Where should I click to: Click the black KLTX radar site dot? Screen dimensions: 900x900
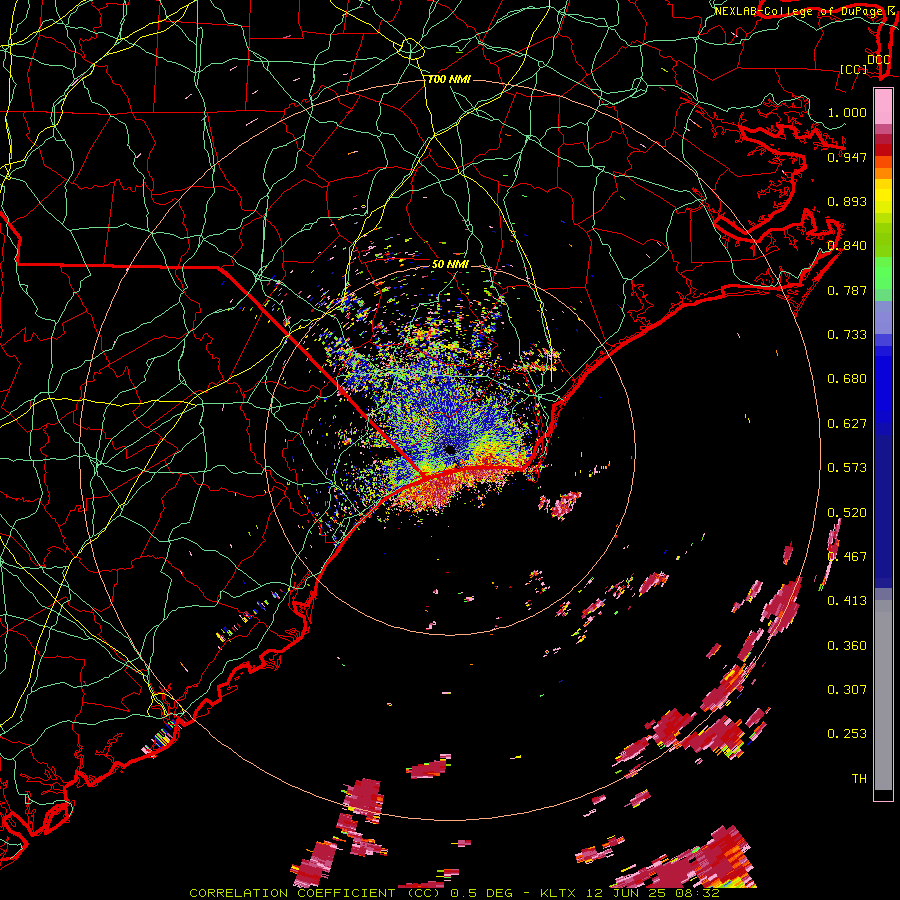[450, 449]
